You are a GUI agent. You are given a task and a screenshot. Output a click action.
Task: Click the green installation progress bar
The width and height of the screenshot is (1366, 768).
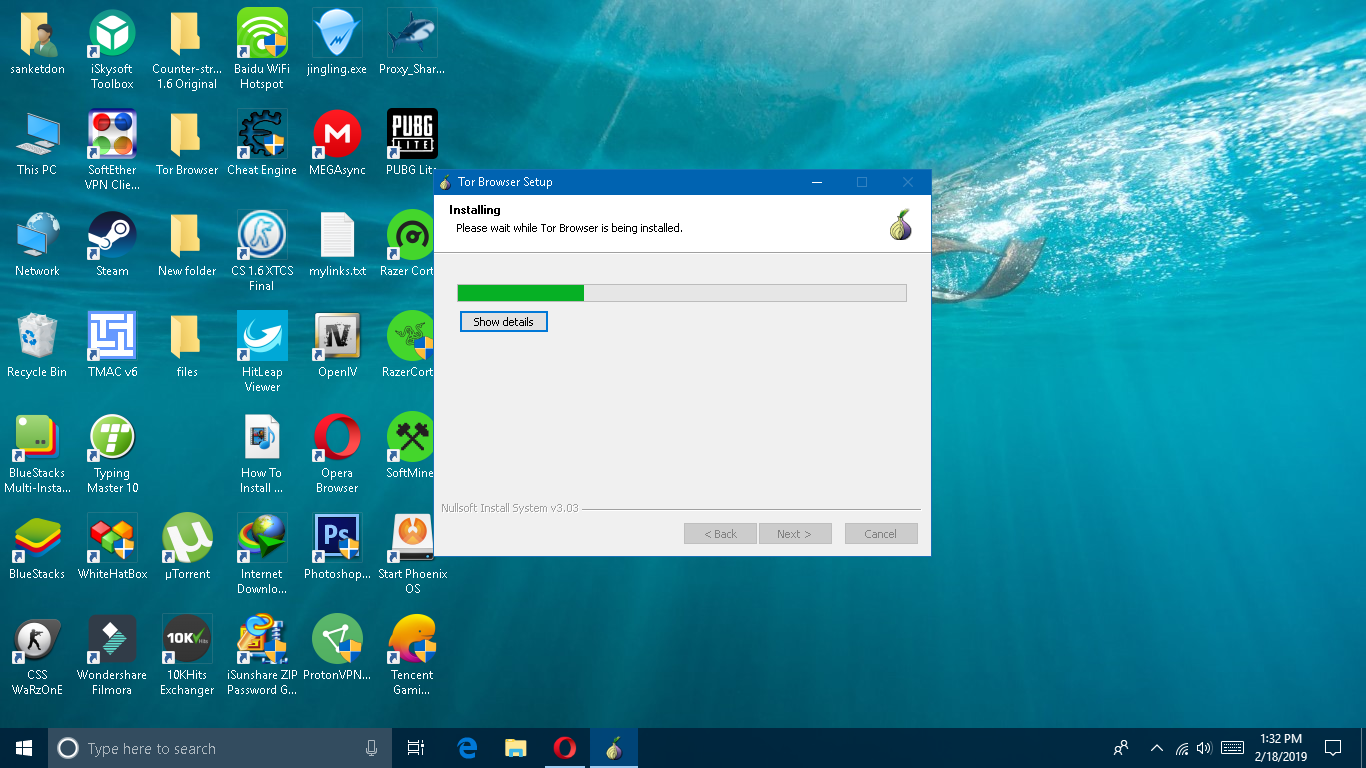(681, 293)
